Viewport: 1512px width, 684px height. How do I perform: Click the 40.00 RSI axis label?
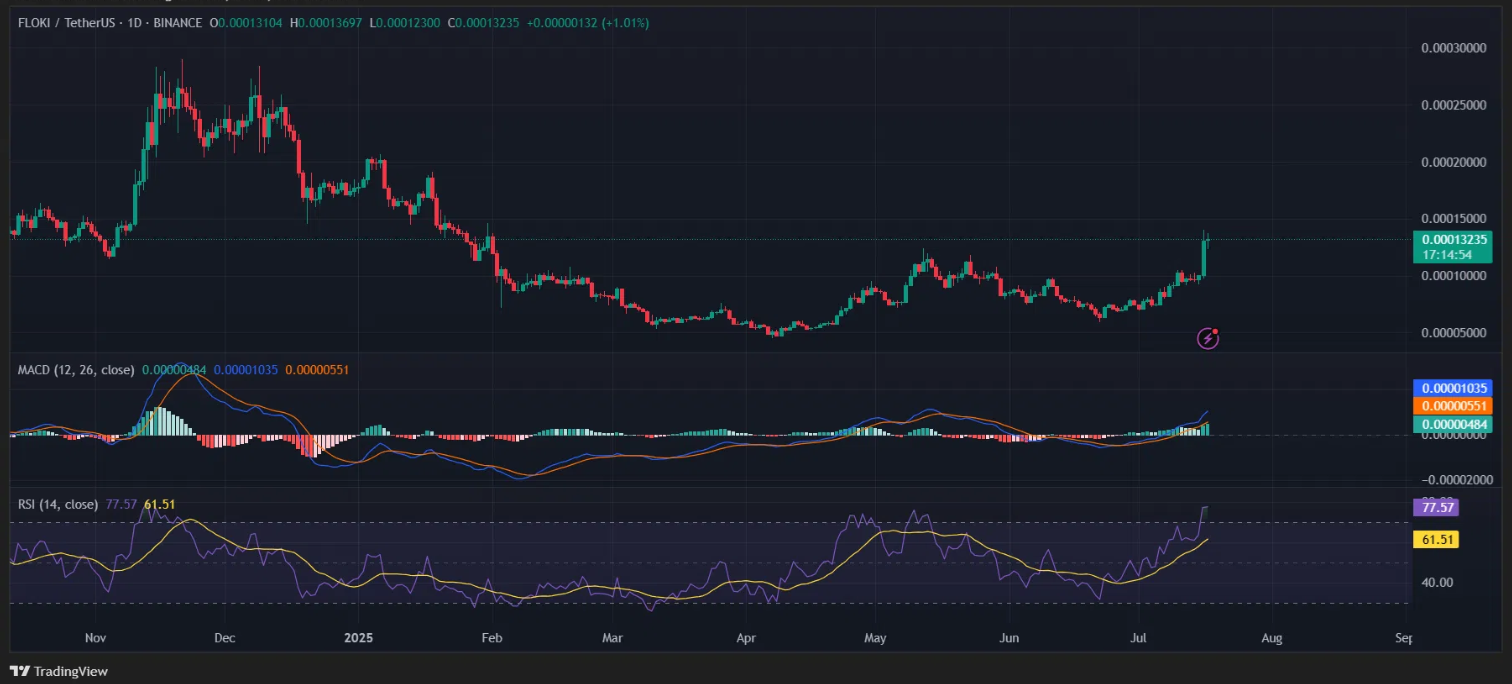pos(1435,582)
